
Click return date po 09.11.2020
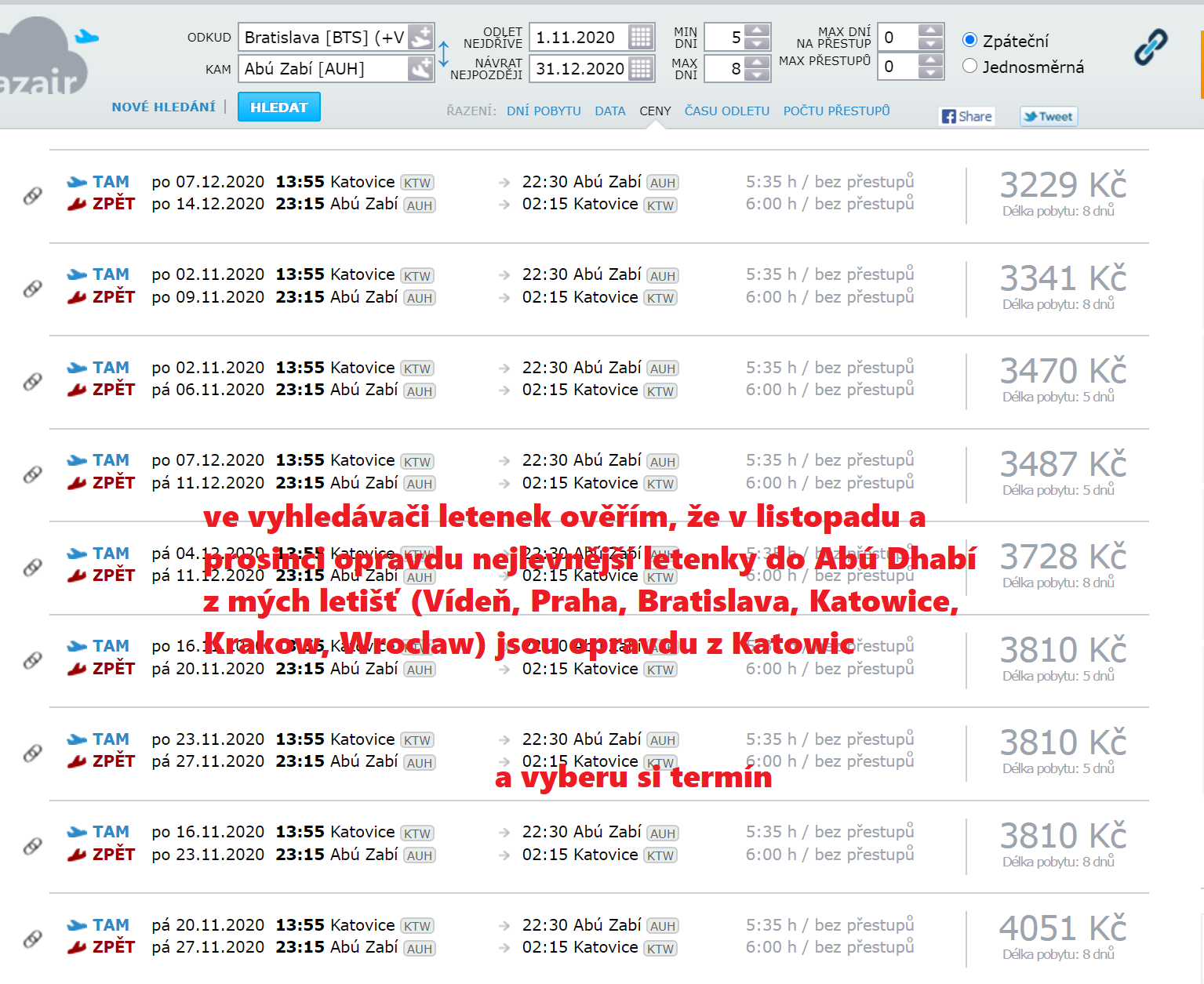tap(208, 297)
